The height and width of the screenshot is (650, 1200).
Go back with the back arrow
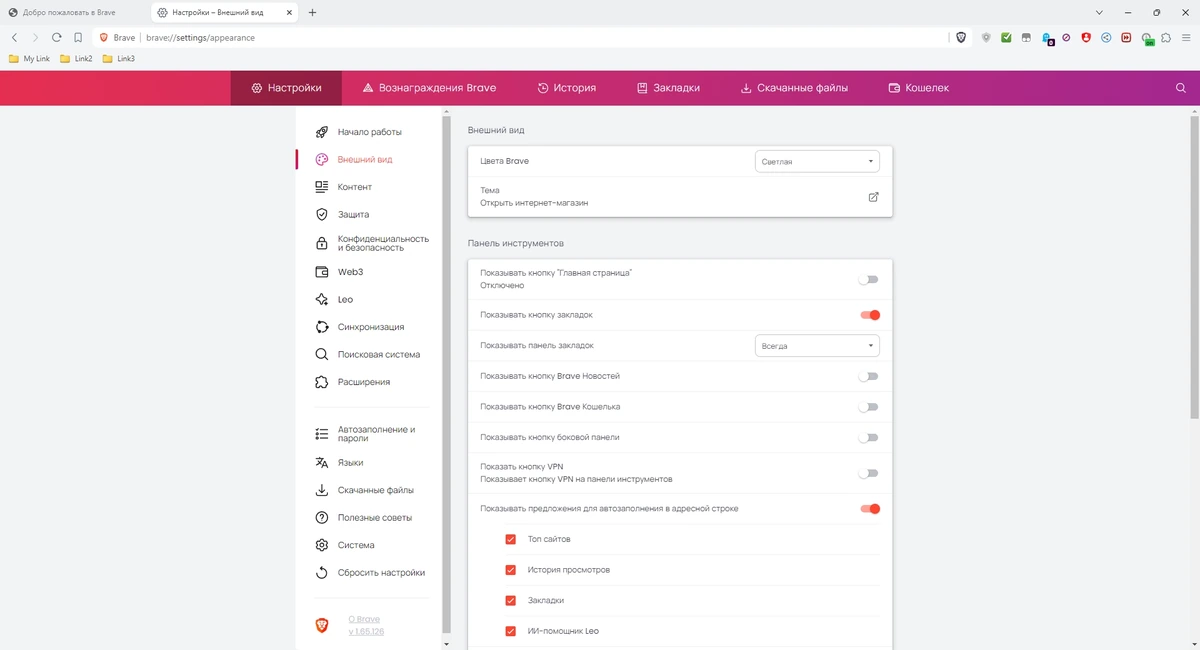coord(14,37)
